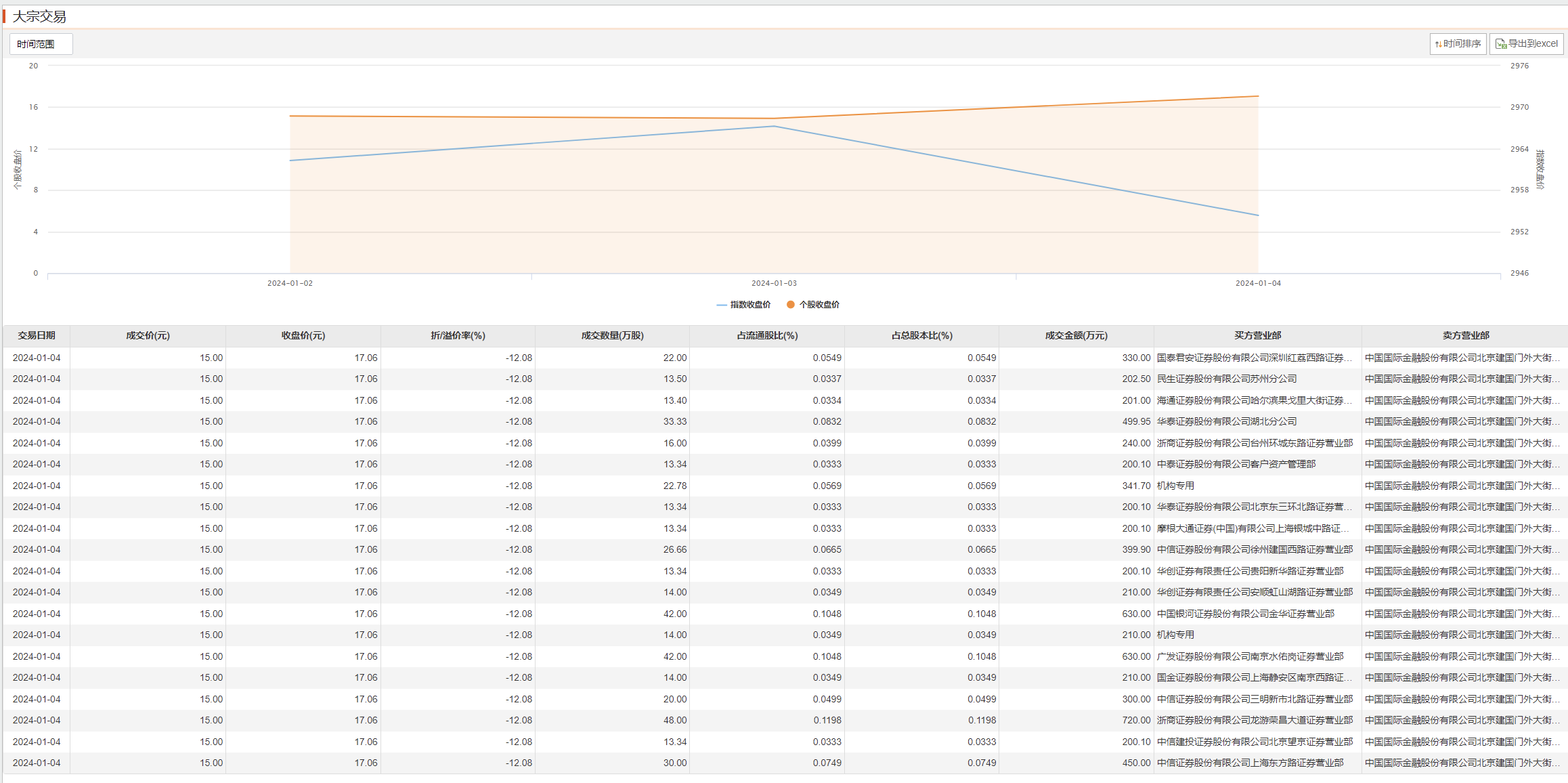This screenshot has width=1568, height=783.
Task: Click the 卖方营业部 column header
Action: click(x=1465, y=336)
